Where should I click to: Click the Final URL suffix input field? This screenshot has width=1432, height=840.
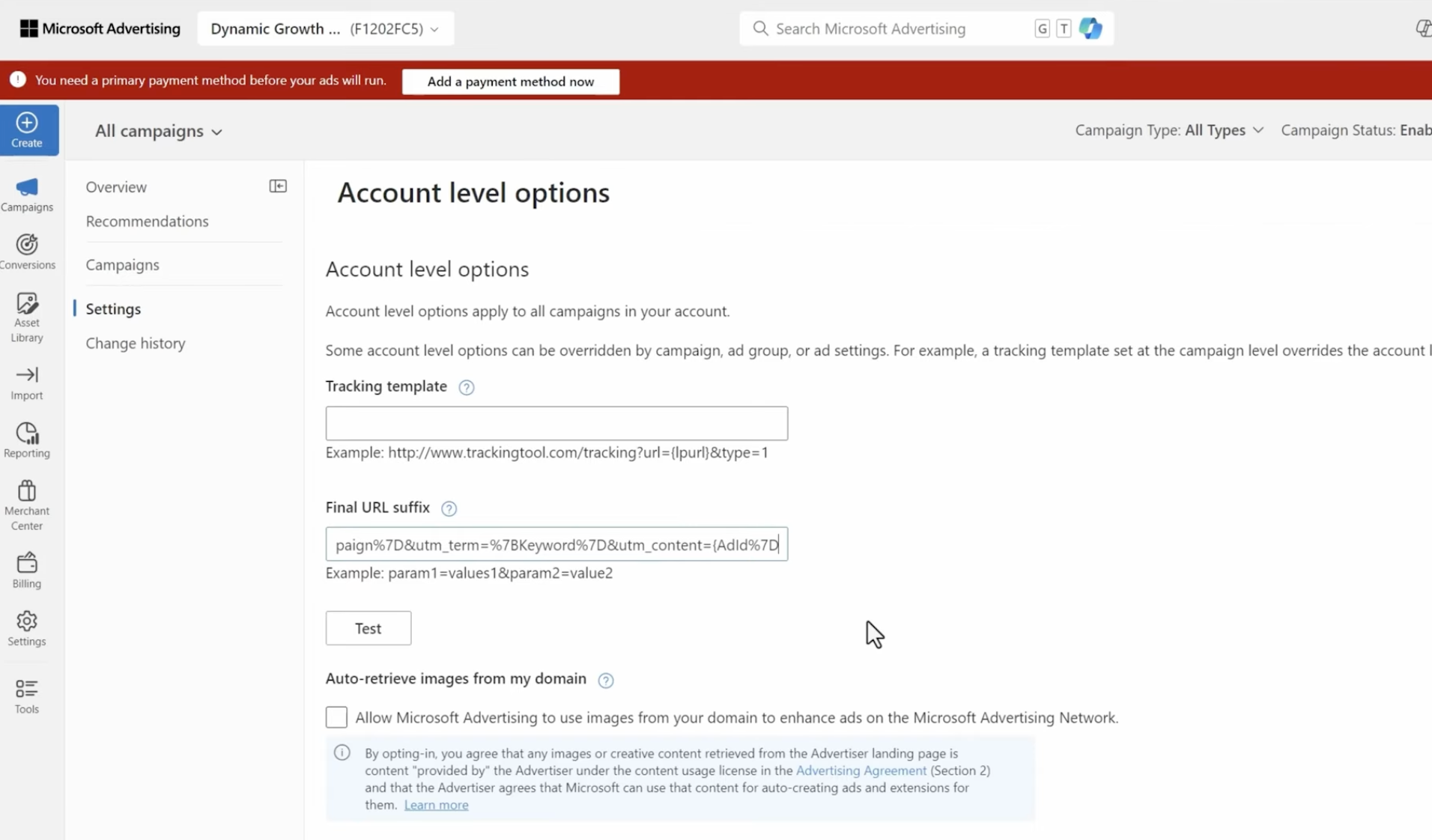556,544
